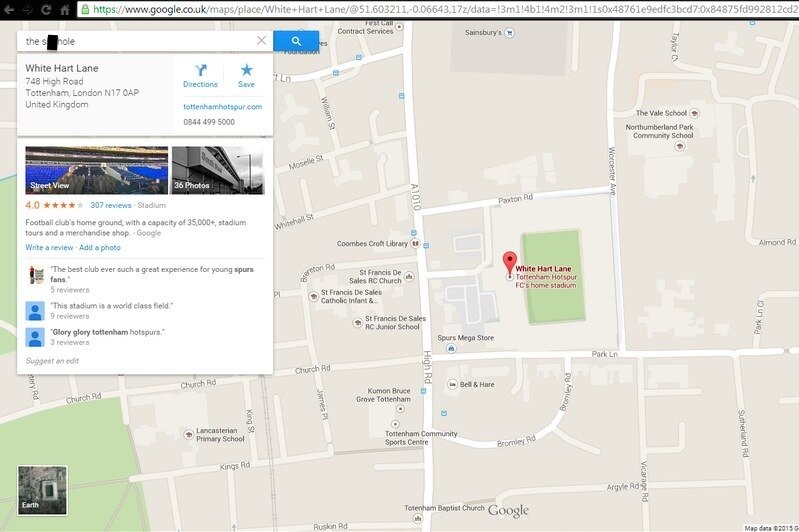Click the Kings Rd street label
The height and width of the screenshot is (532, 799).
(x=235, y=466)
